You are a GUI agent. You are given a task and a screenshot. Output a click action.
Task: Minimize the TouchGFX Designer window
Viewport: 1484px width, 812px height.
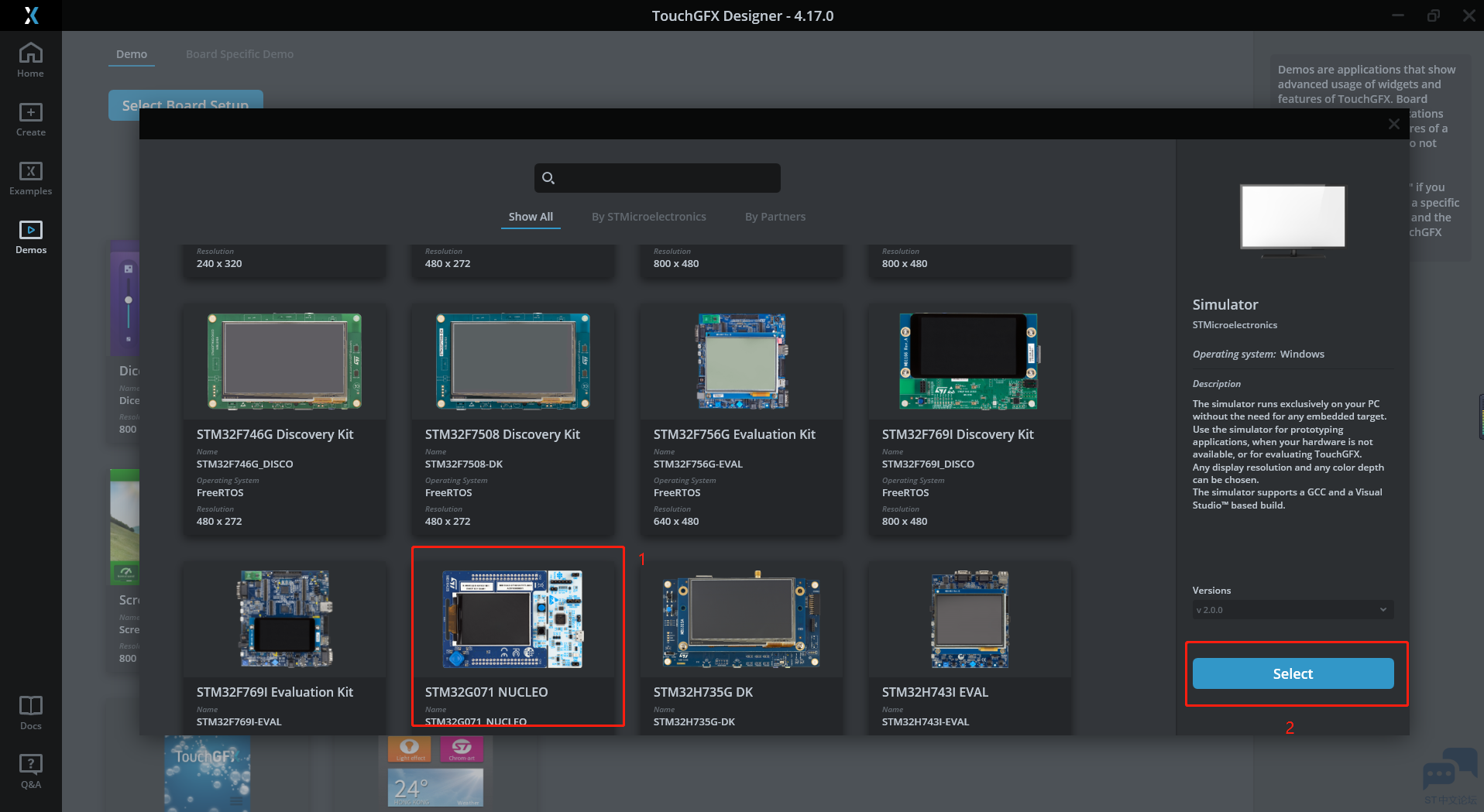(1398, 15)
